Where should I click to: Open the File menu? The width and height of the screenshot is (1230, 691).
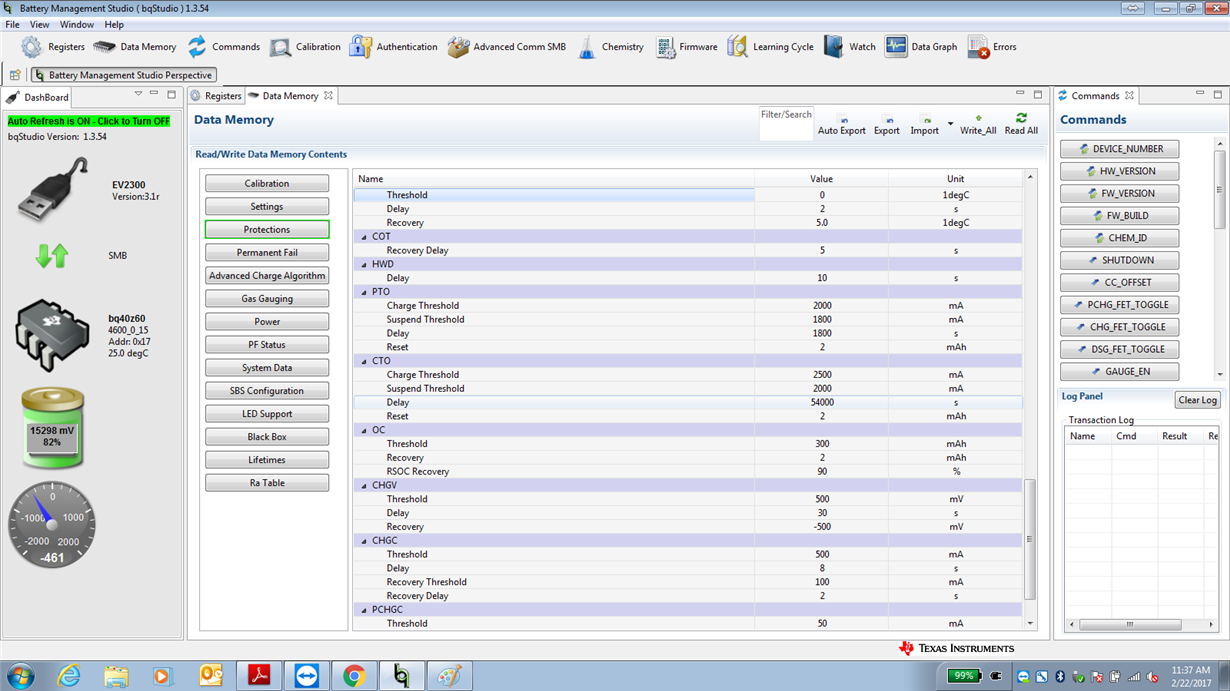pos(12,24)
